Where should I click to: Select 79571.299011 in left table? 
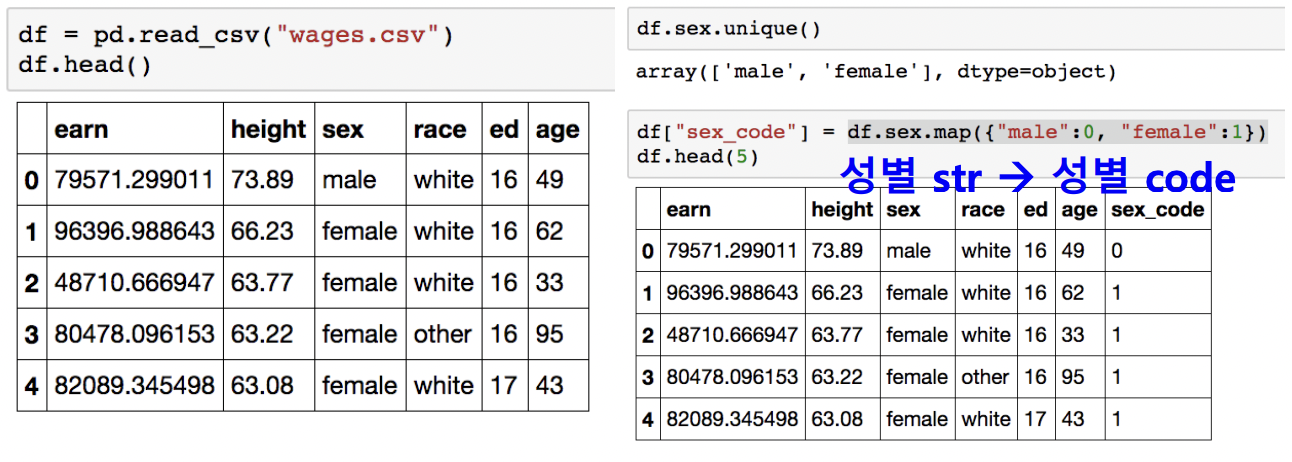[134, 180]
